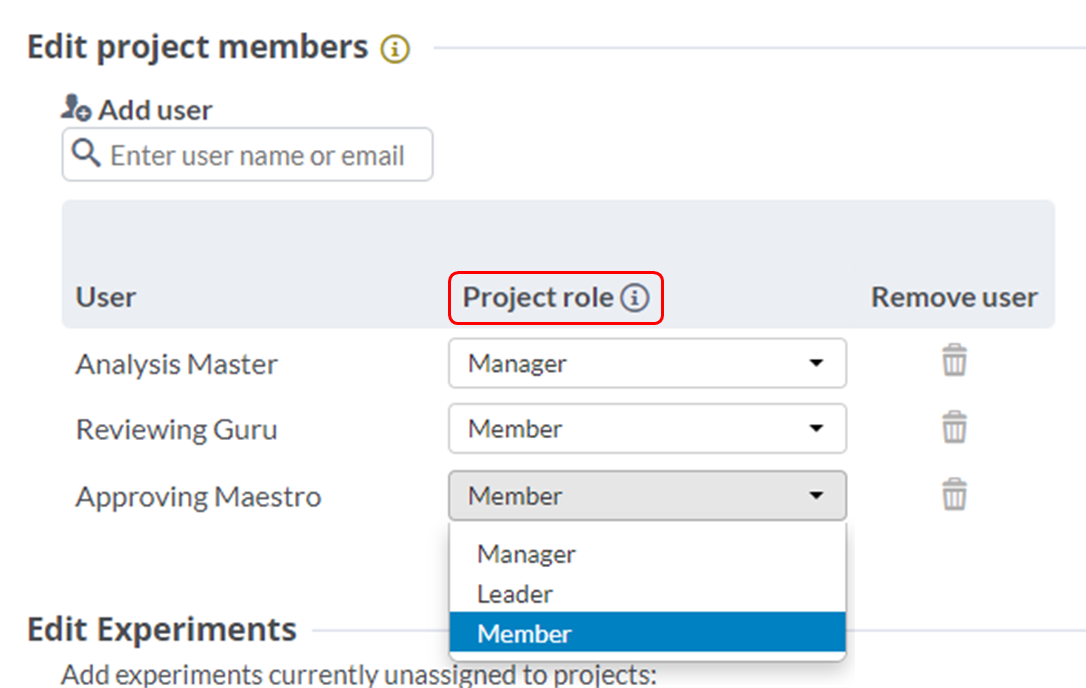Choose Manager from the open dropdown list
This screenshot has height=688, width=1086.
coord(526,554)
